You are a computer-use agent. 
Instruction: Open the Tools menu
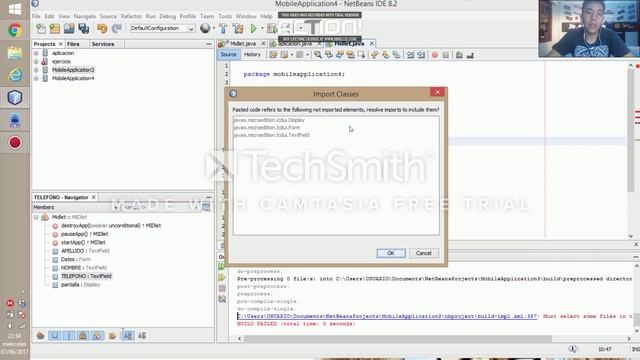[225, 16]
